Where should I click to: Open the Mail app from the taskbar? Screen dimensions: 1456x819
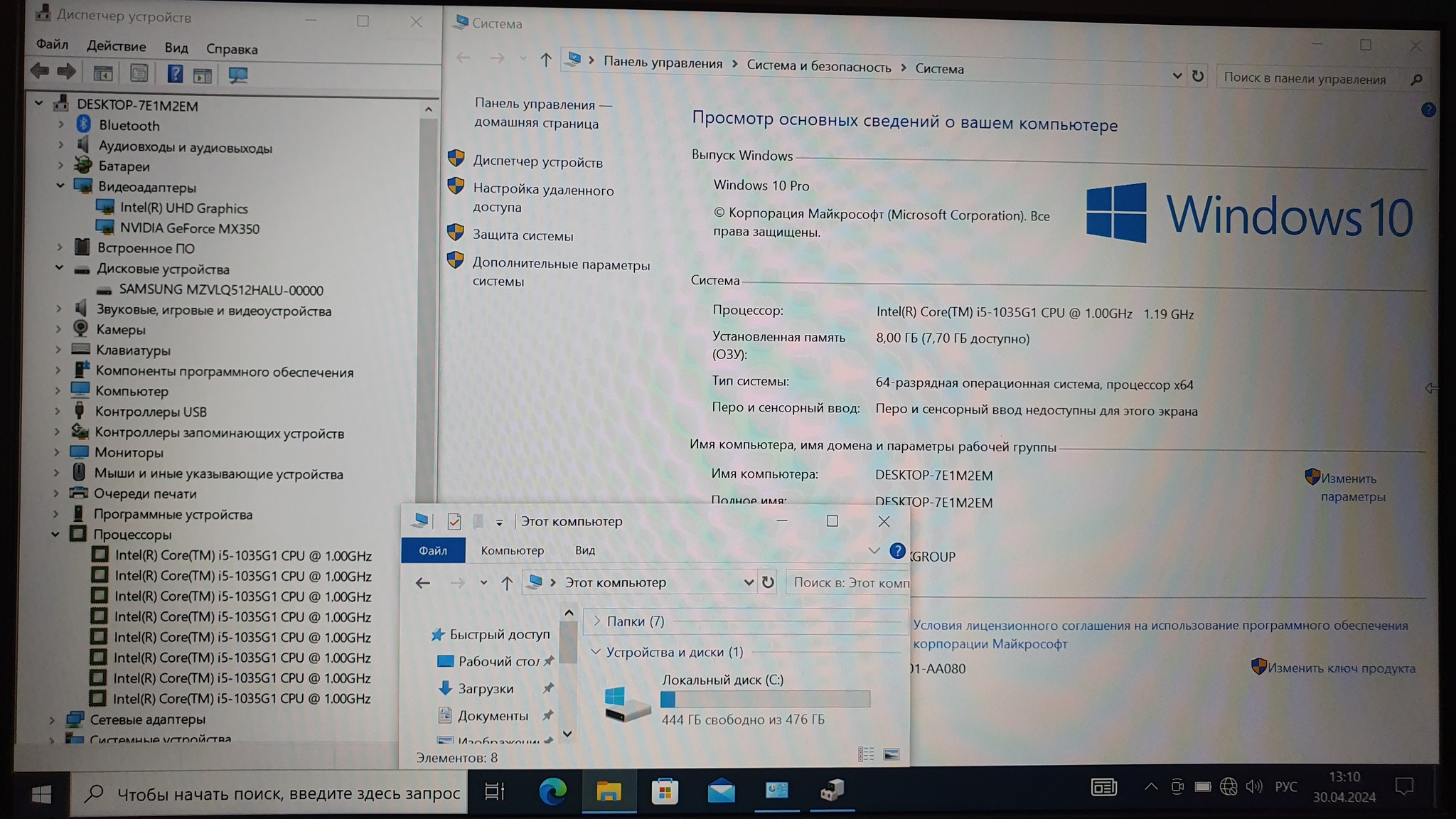721,791
